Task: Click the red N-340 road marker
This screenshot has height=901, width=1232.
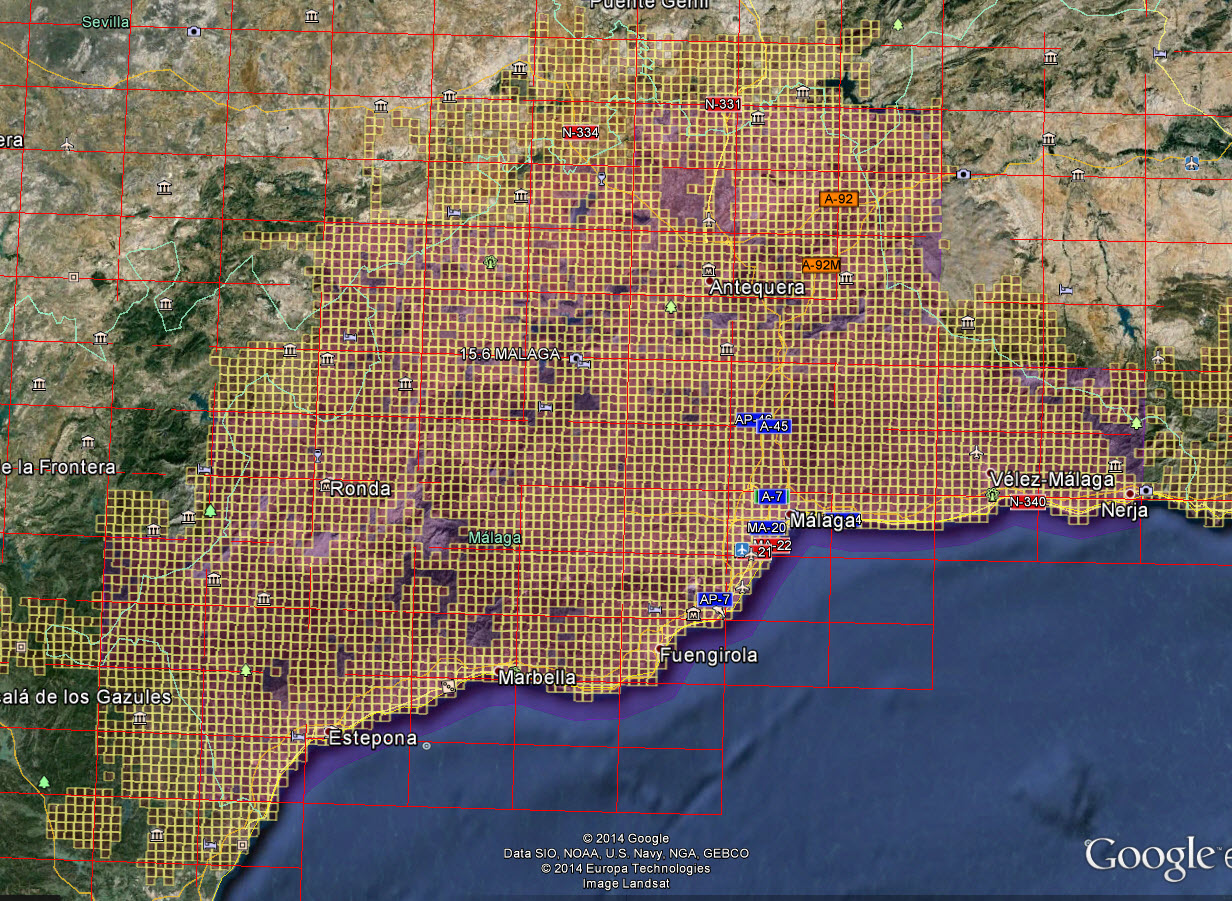Action: pyautogui.click(x=1027, y=501)
